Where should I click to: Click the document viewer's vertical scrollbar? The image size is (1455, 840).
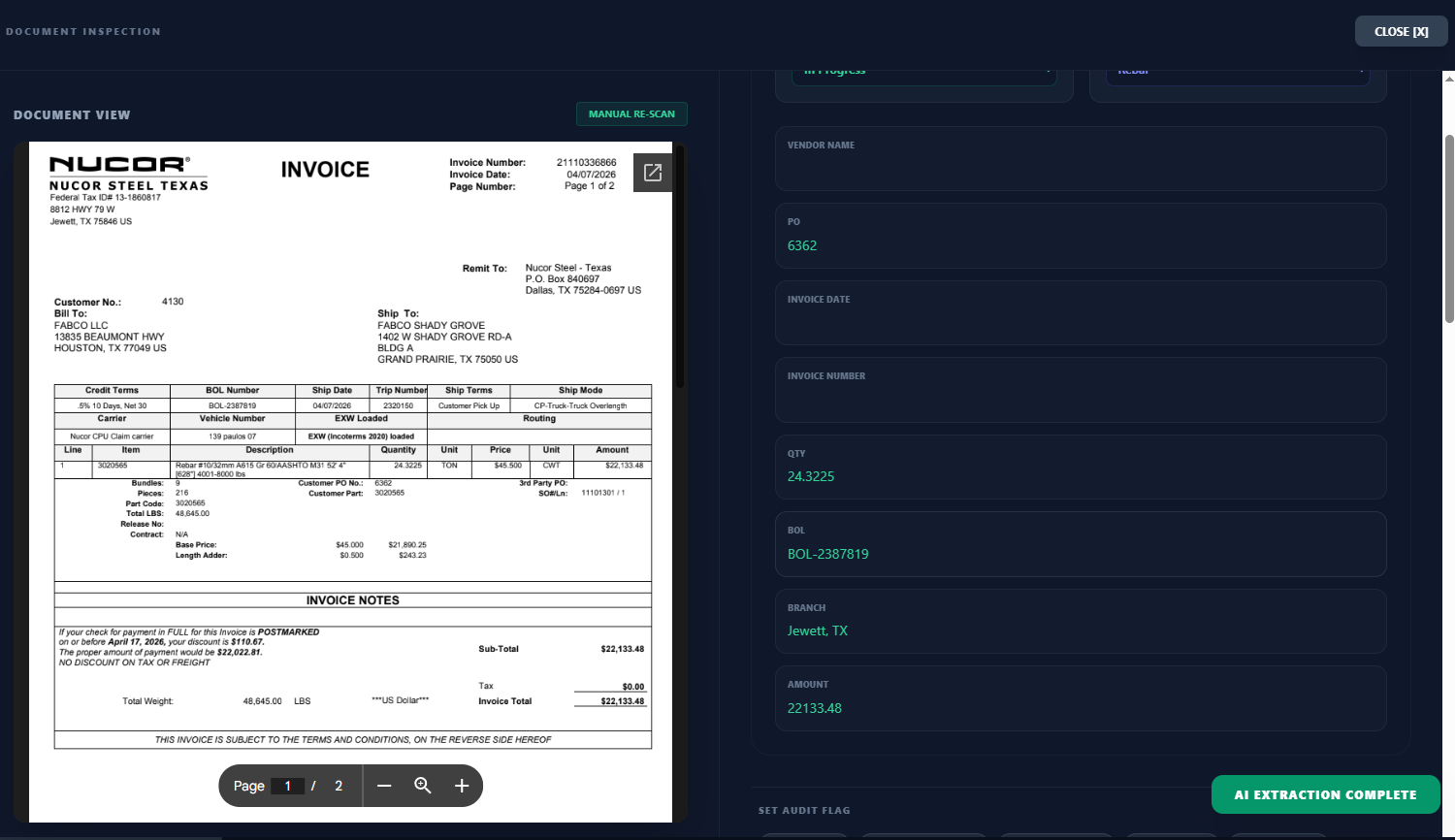pyautogui.click(x=680, y=267)
